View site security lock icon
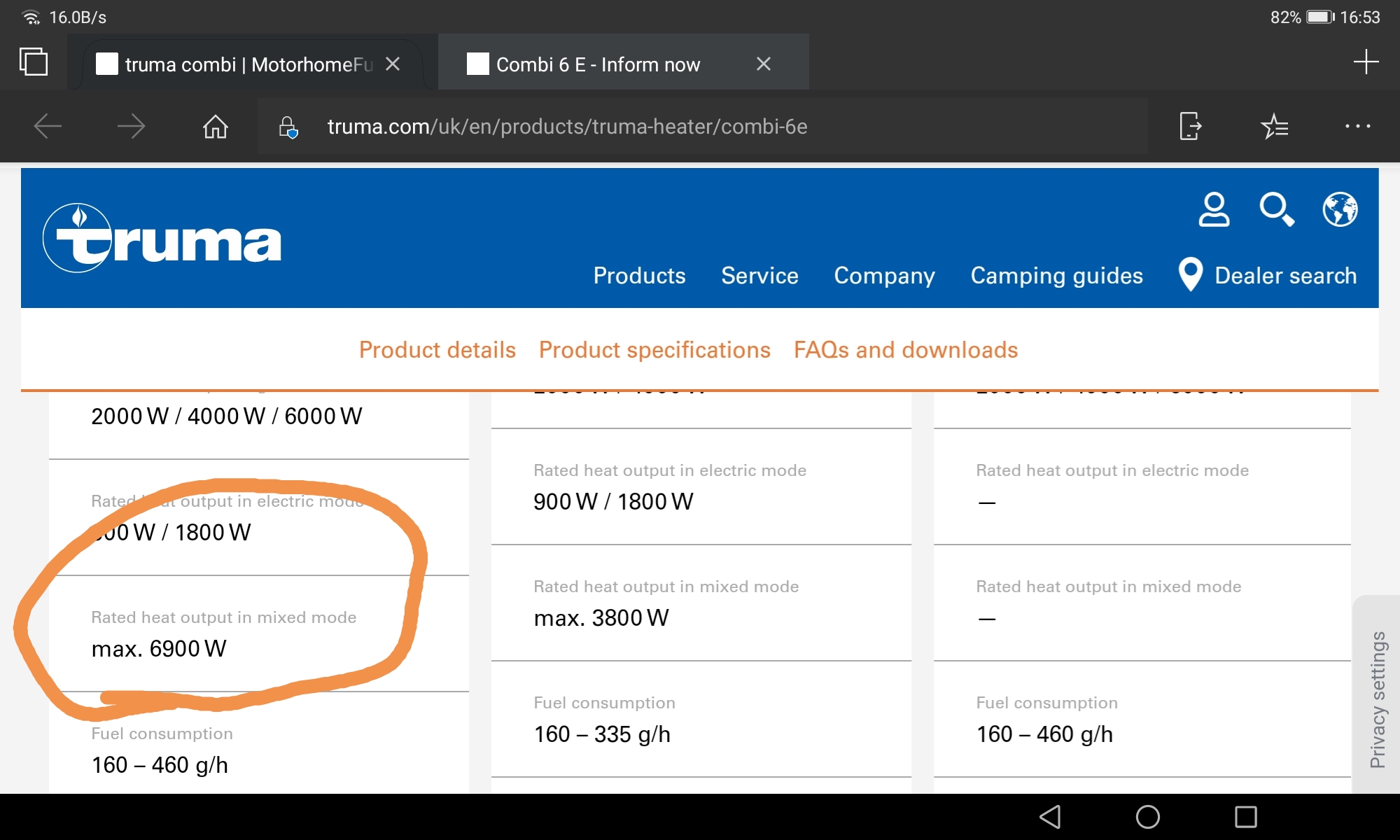 coord(288,127)
